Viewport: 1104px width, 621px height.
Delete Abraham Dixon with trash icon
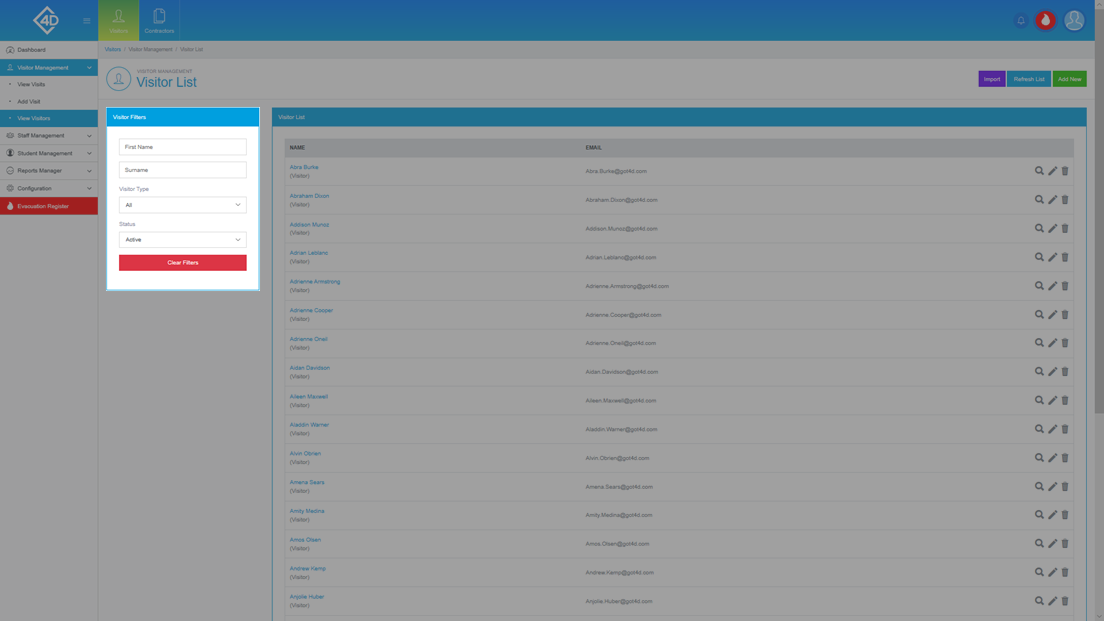(1065, 200)
